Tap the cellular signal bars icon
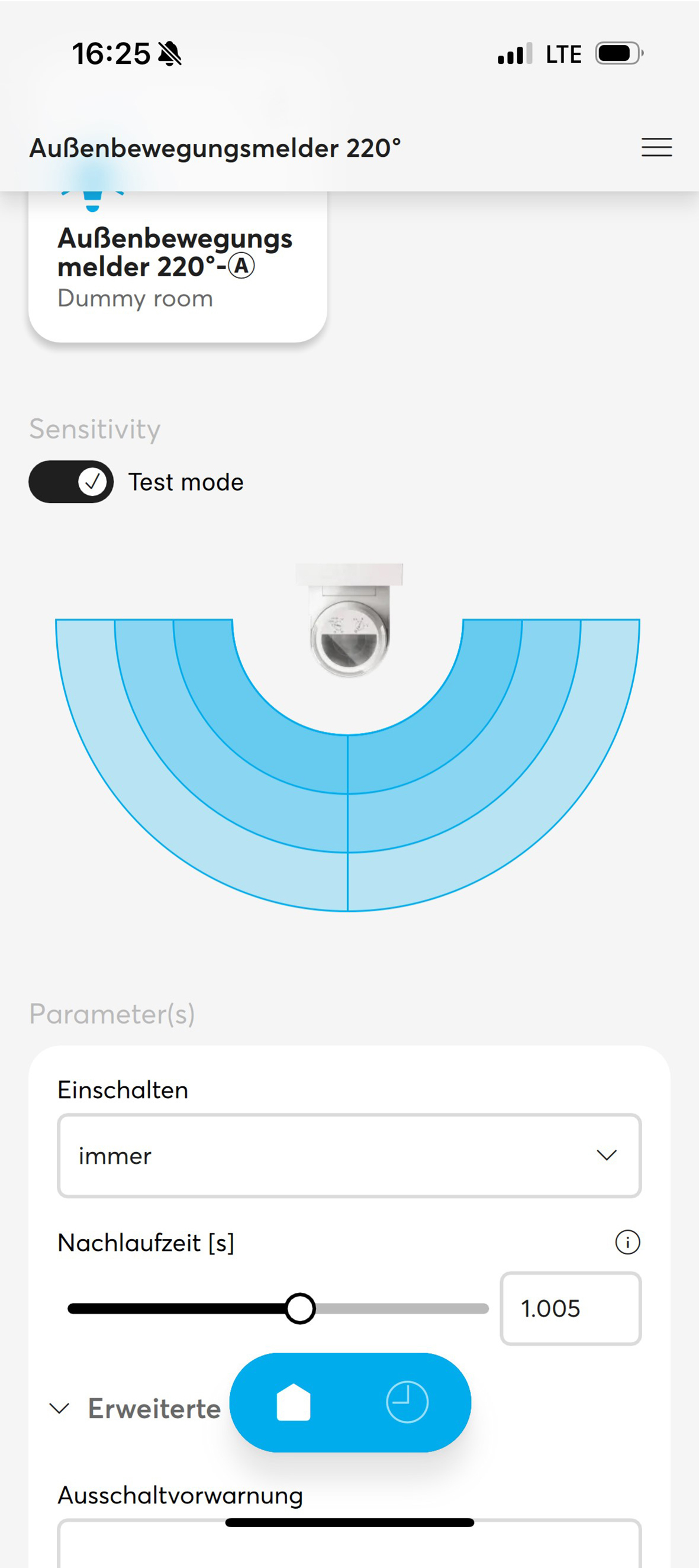 [514, 54]
